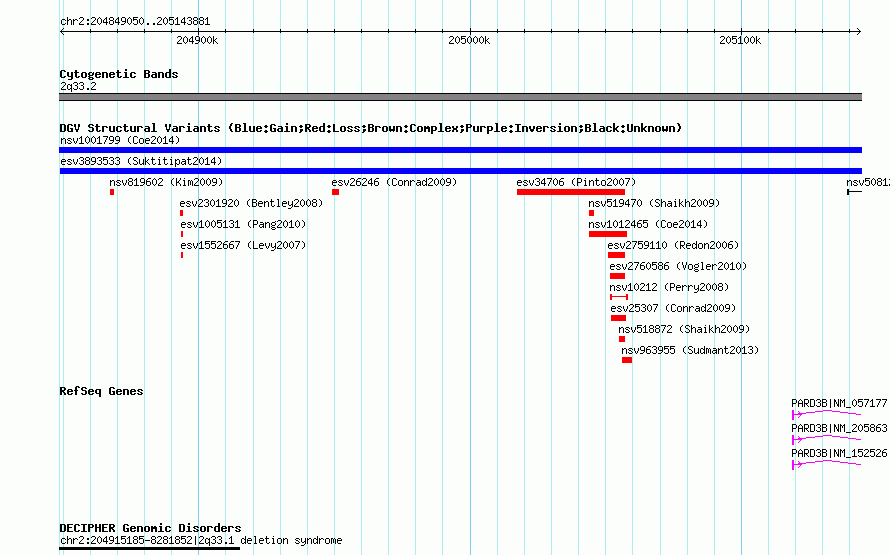Click the nsv1001799 (Coe2014) blue gain bar
Image resolution: width=890 pixels, height=555 pixels.
460,150
